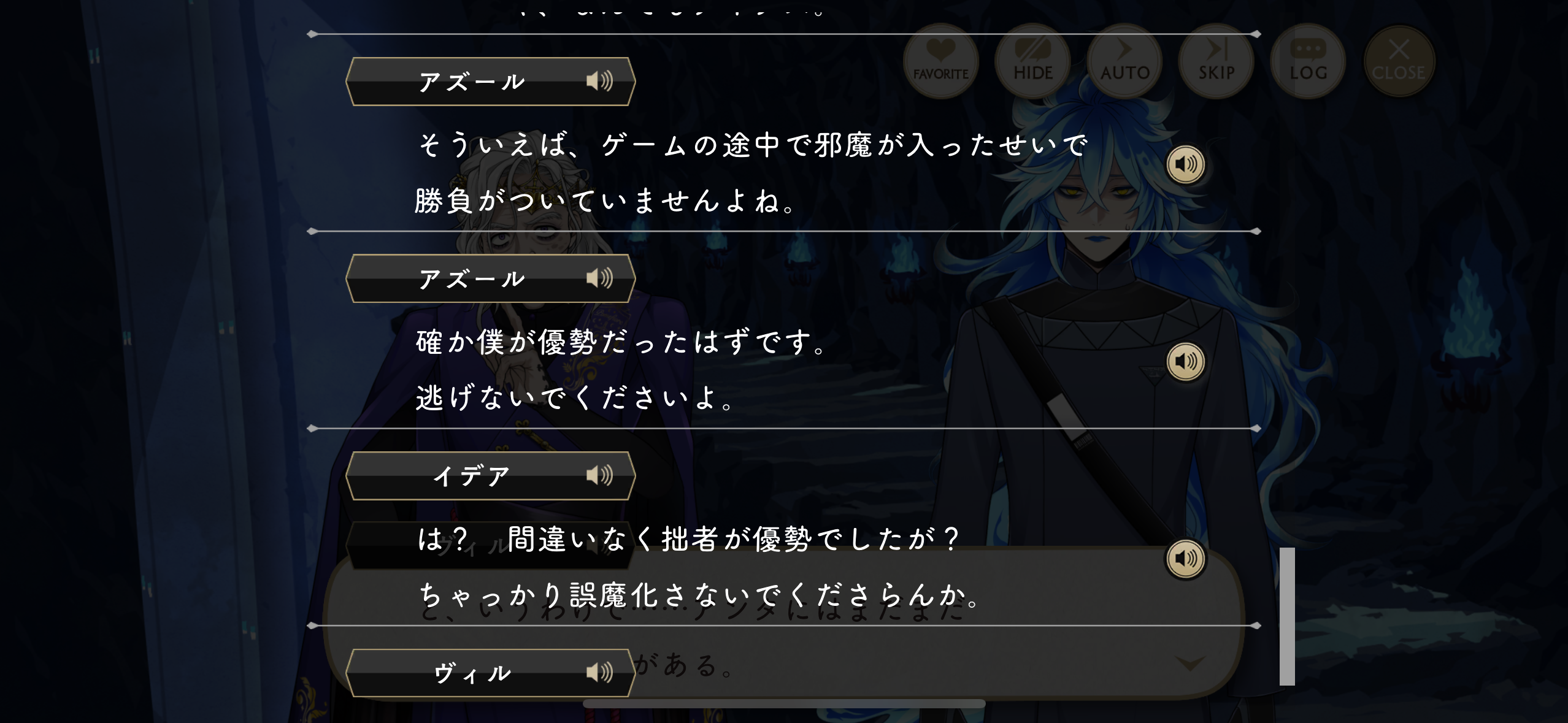Add scene to FAVORITE

click(x=941, y=61)
